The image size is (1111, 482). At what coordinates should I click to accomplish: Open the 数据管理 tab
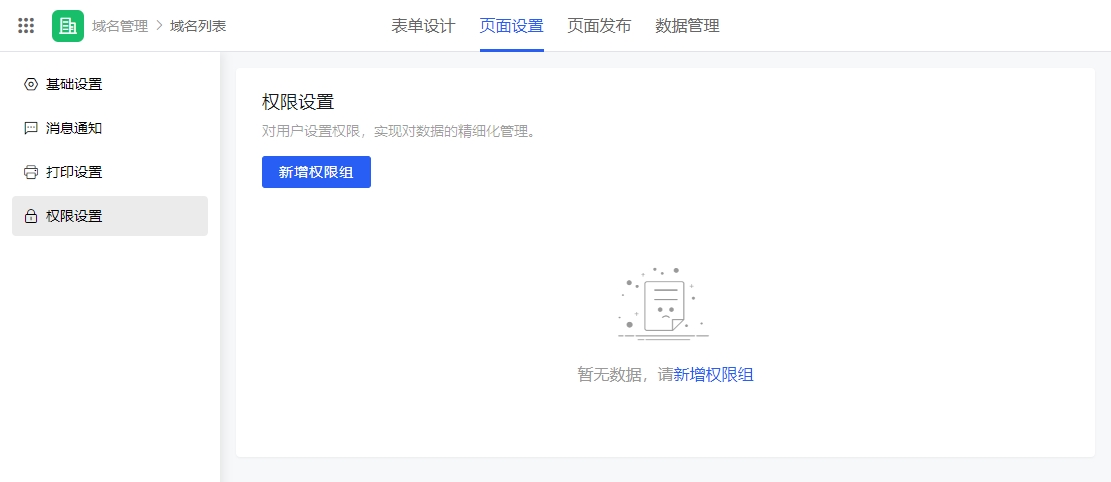point(687,26)
